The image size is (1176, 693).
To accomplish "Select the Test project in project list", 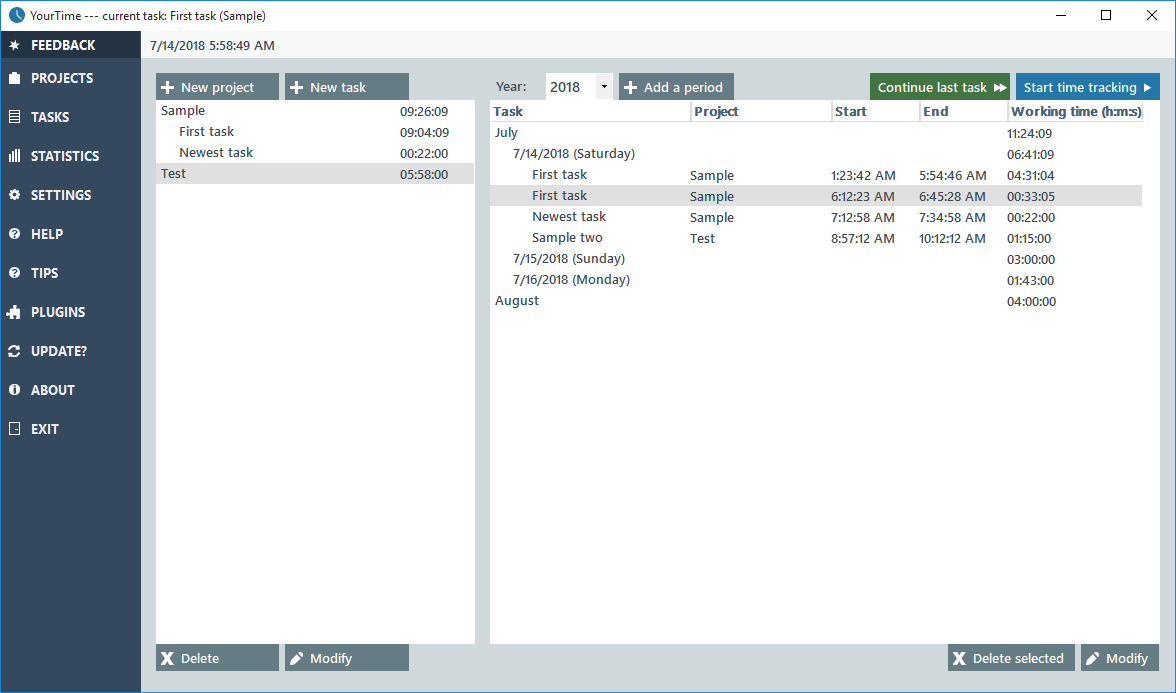I will click(x=174, y=174).
